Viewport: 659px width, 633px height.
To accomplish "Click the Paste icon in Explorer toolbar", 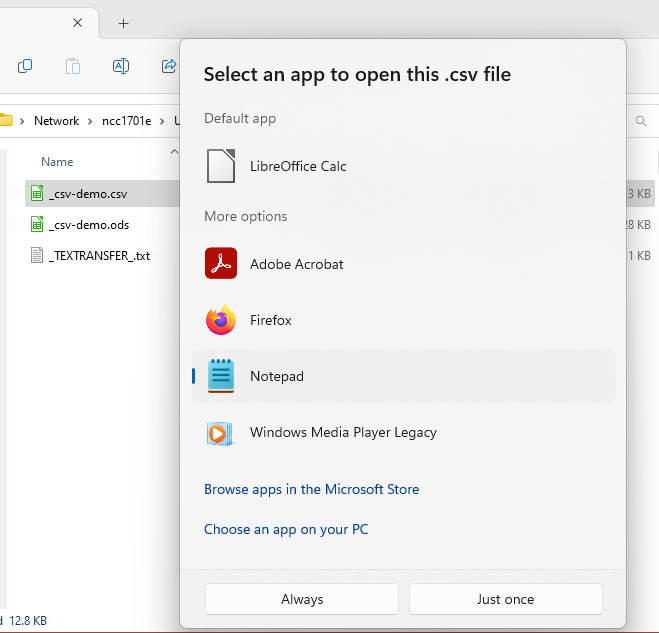I will pyautogui.click(x=73, y=66).
